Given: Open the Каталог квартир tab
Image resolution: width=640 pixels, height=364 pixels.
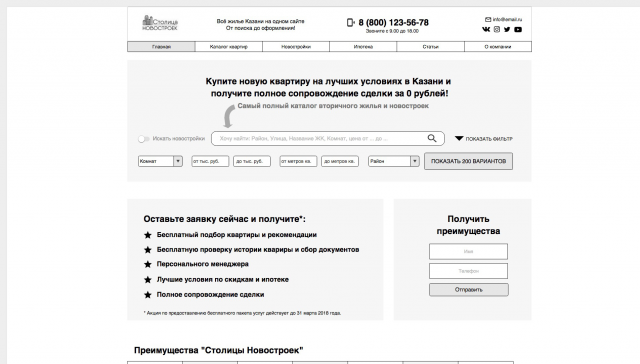Looking at the screenshot, I should click(229, 47).
